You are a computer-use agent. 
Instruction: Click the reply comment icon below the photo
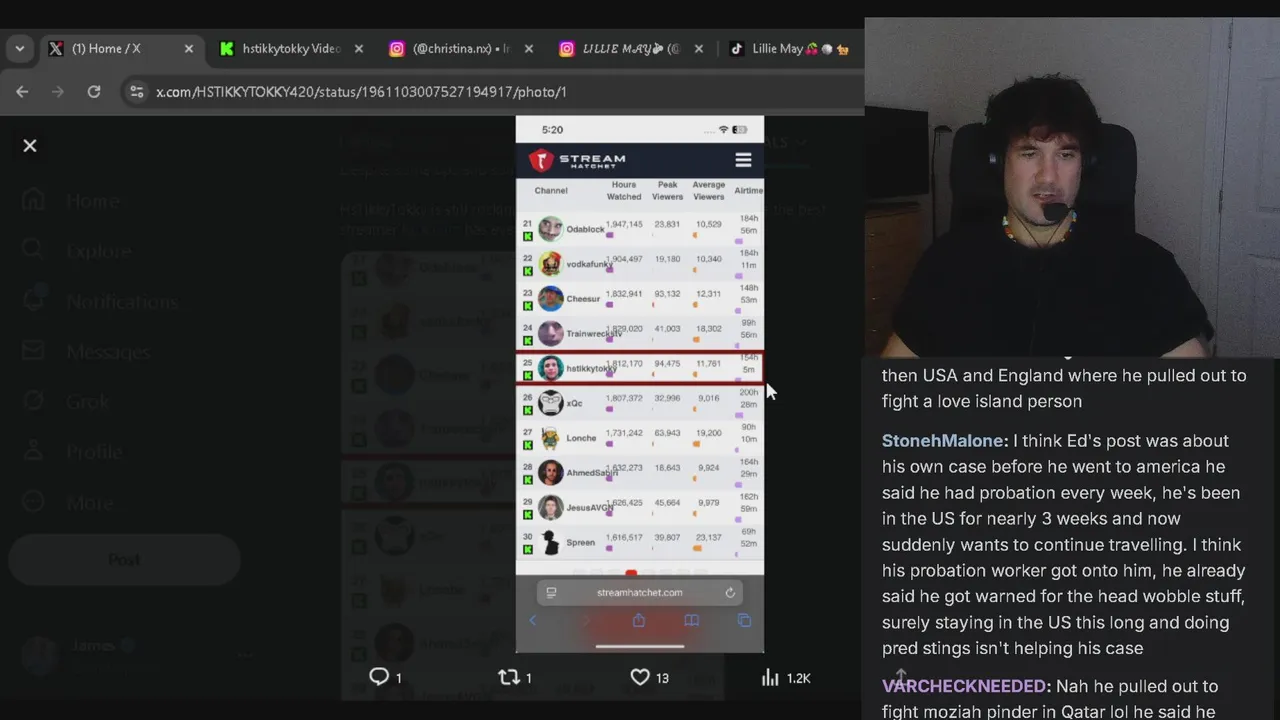pyautogui.click(x=378, y=677)
